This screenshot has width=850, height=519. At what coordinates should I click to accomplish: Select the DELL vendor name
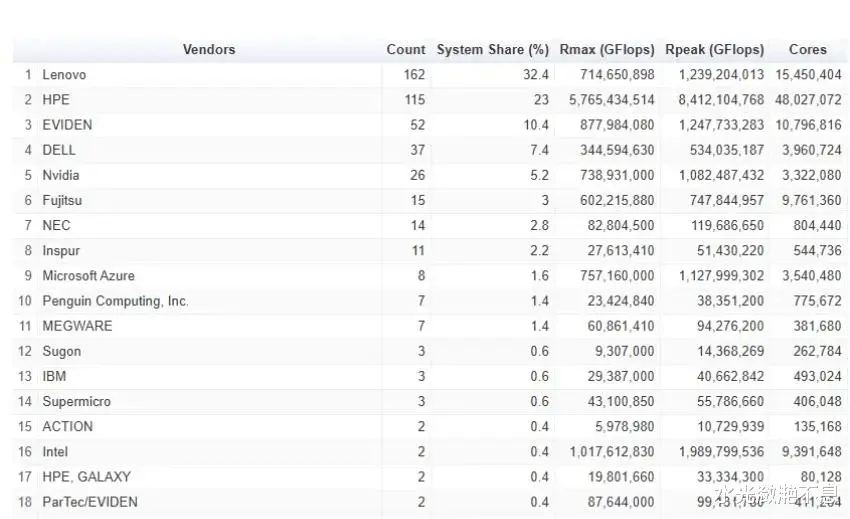tap(59, 150)
